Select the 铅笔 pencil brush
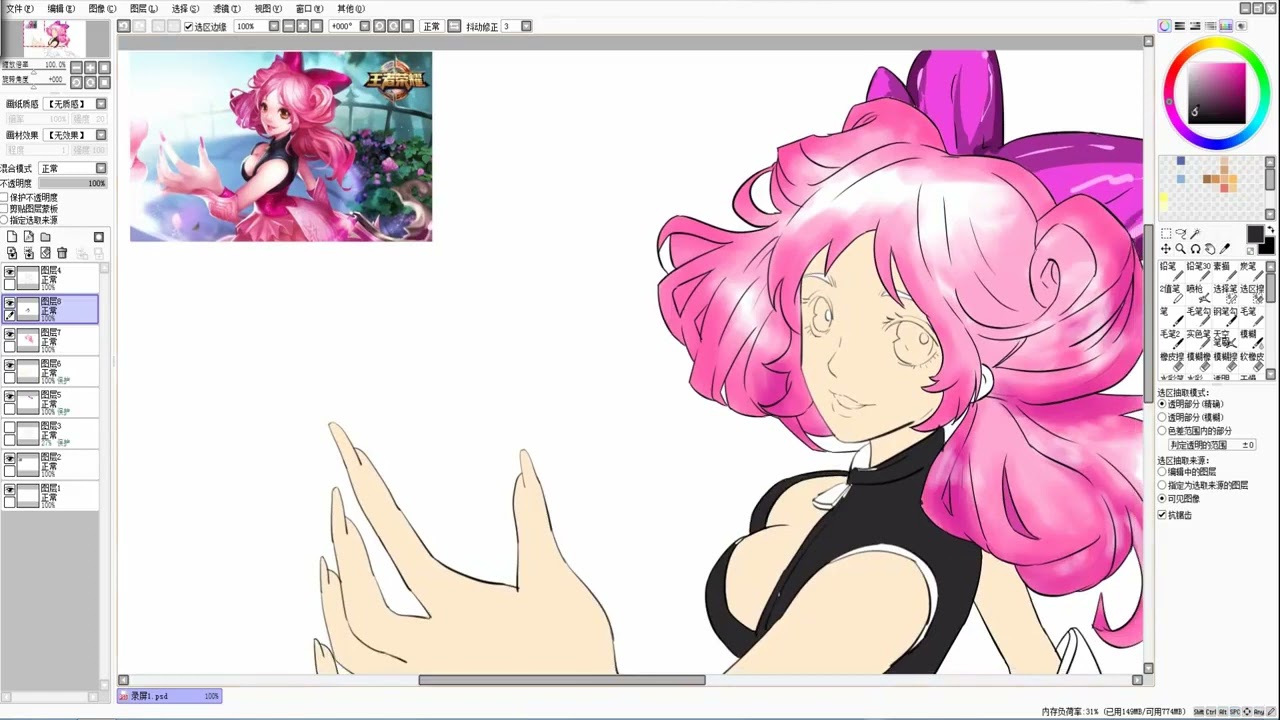1280x720 pixels. pyautogui.click(x=1171, y=271)
